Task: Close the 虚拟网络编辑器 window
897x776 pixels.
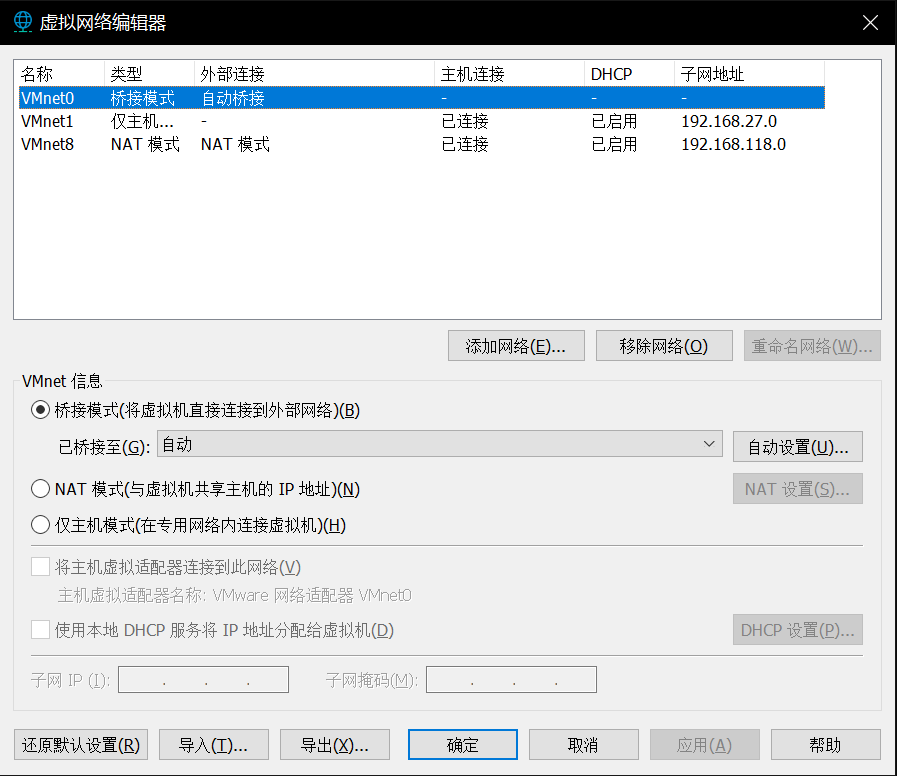Action: pyautogui.click(x=870, y=22)
